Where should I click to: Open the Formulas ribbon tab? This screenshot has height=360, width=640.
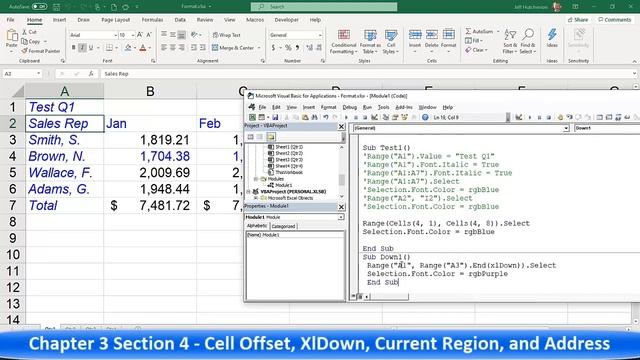(x=152, y=20)
